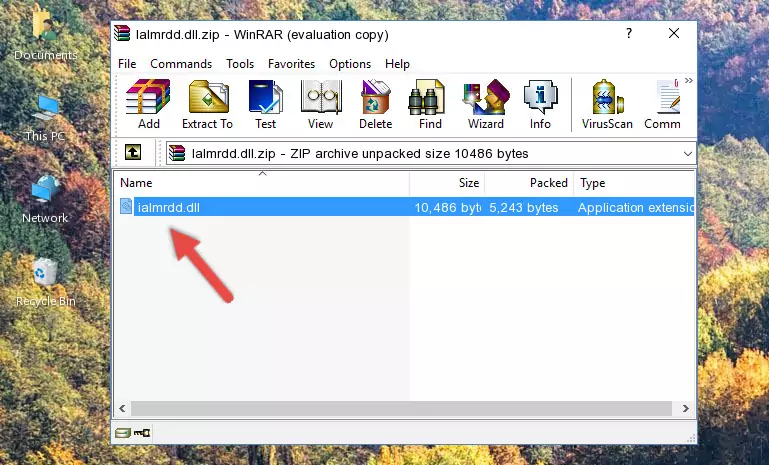Open the View file tool
Viewport: 769px width, 465px height.
[321, 104]
